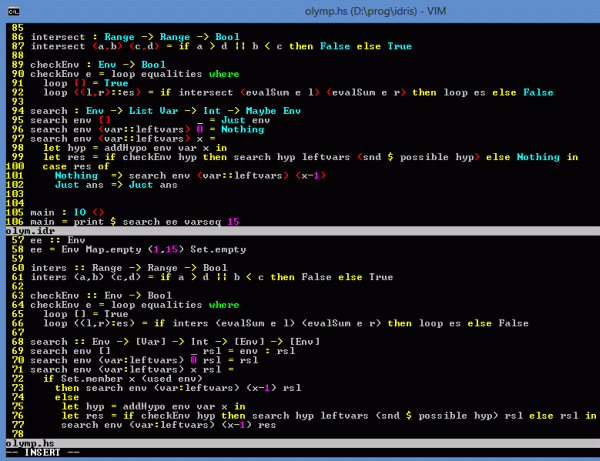Click line number 85
Viewport: 600px width, 461px height.
[18, 28]
